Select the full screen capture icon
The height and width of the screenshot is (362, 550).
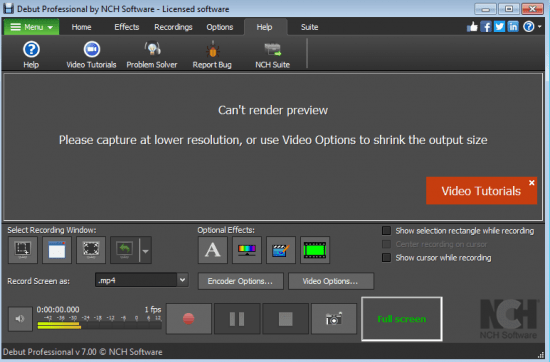[x=91, y=250]
